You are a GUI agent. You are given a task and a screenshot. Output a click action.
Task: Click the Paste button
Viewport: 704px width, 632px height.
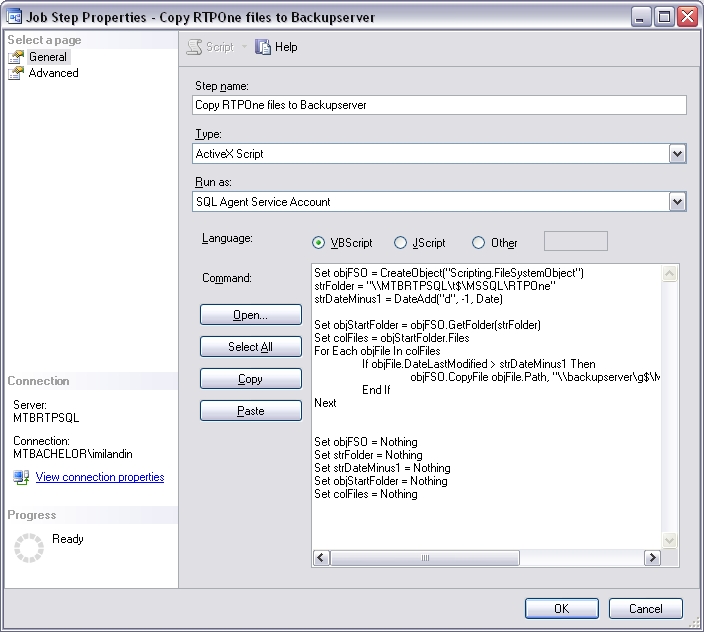pyautogui.click(x=250, y=411)
